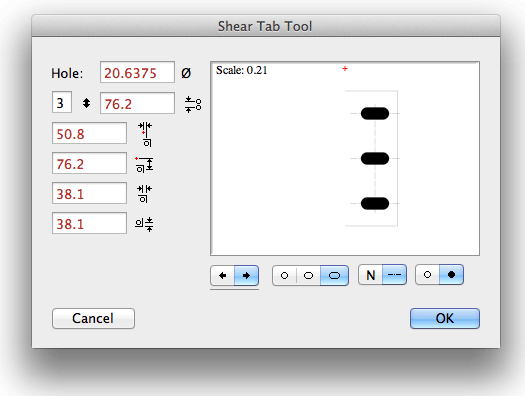This screenshot has width=525, height=396.
Task: Click the hole diameter field showing 20.6375
Action: 137,72
